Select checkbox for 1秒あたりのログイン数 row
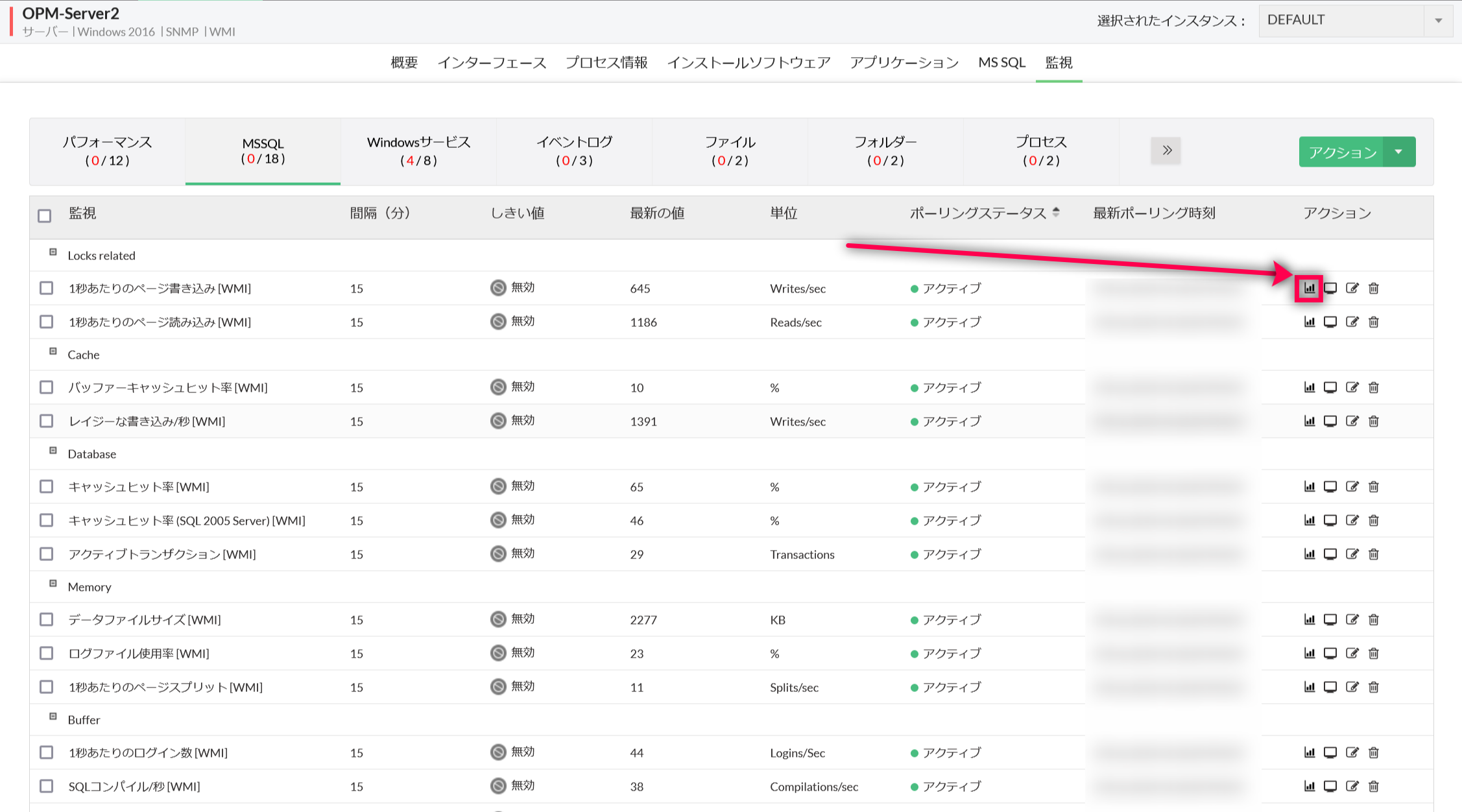Viewport: 1462px width, 812px height. click(x=46, y=752)
